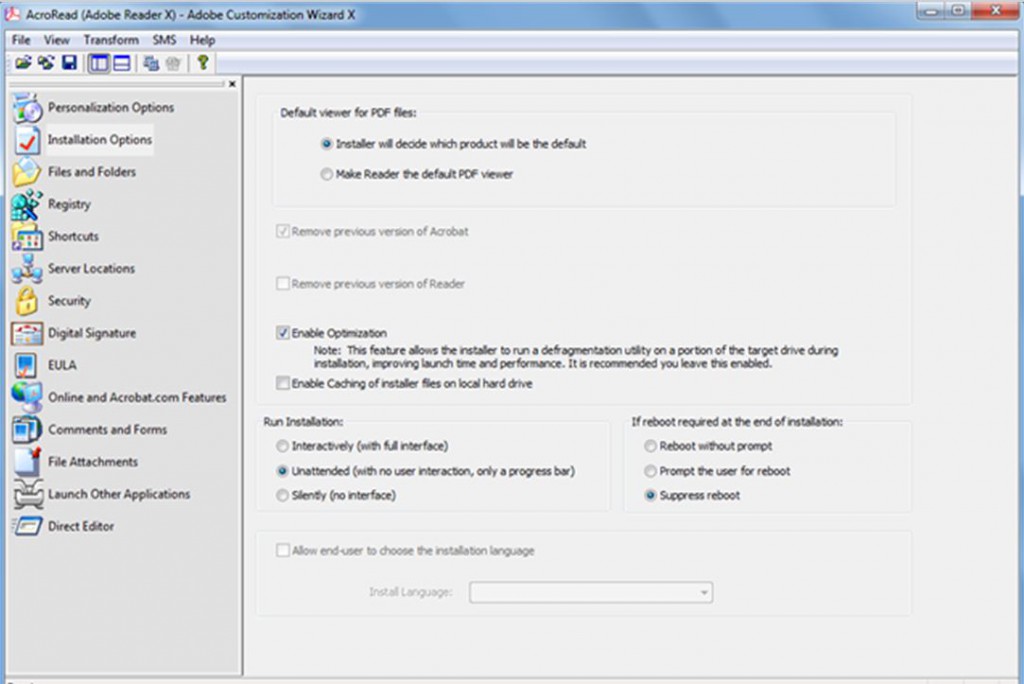1024x684 pixels.
Task: Toggle 'Allow end-user to choose installation language'
Action: click(283, 550)
